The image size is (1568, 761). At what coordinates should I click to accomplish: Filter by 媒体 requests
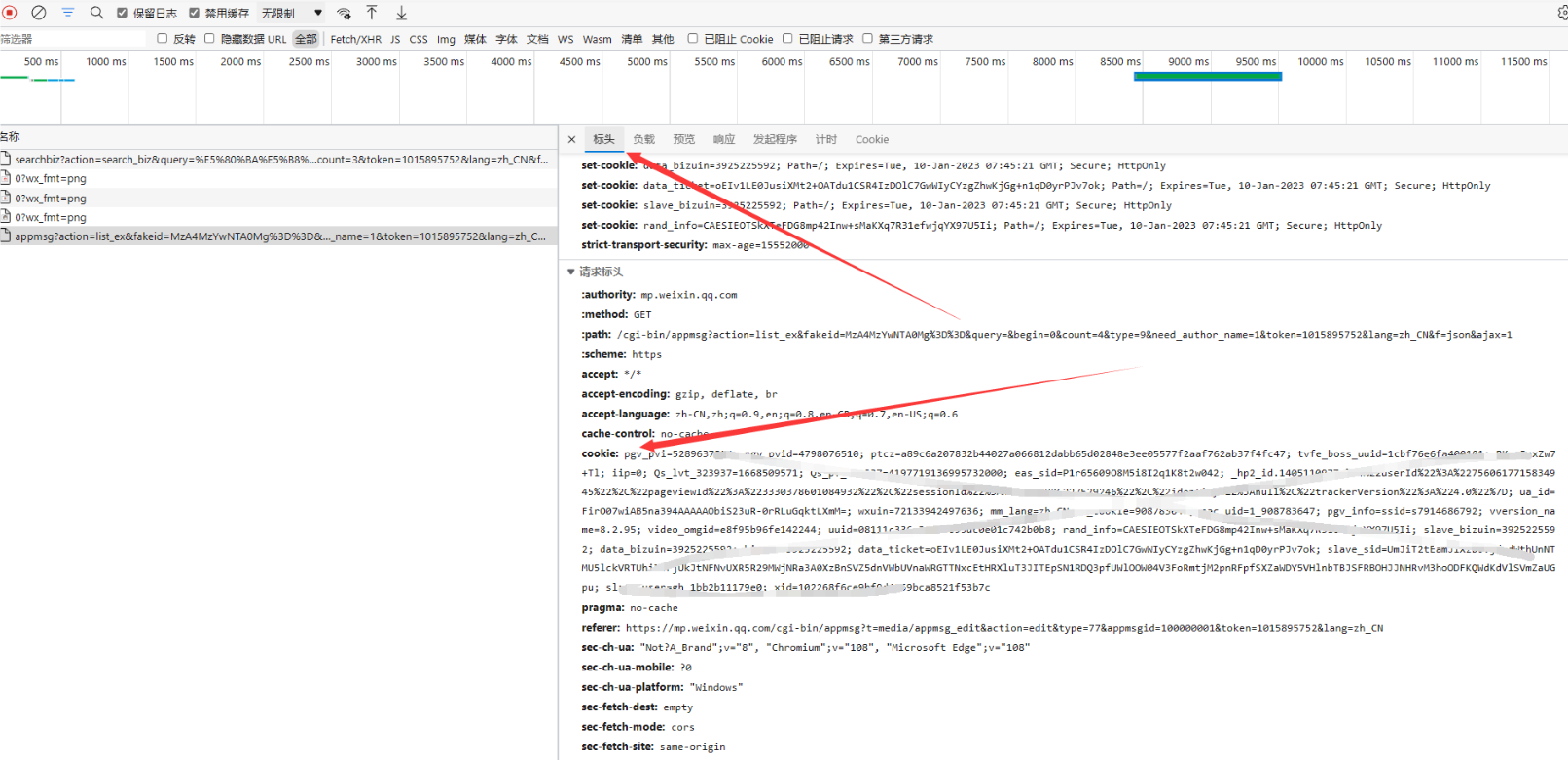pyautogui.click(x=475, y=39)
